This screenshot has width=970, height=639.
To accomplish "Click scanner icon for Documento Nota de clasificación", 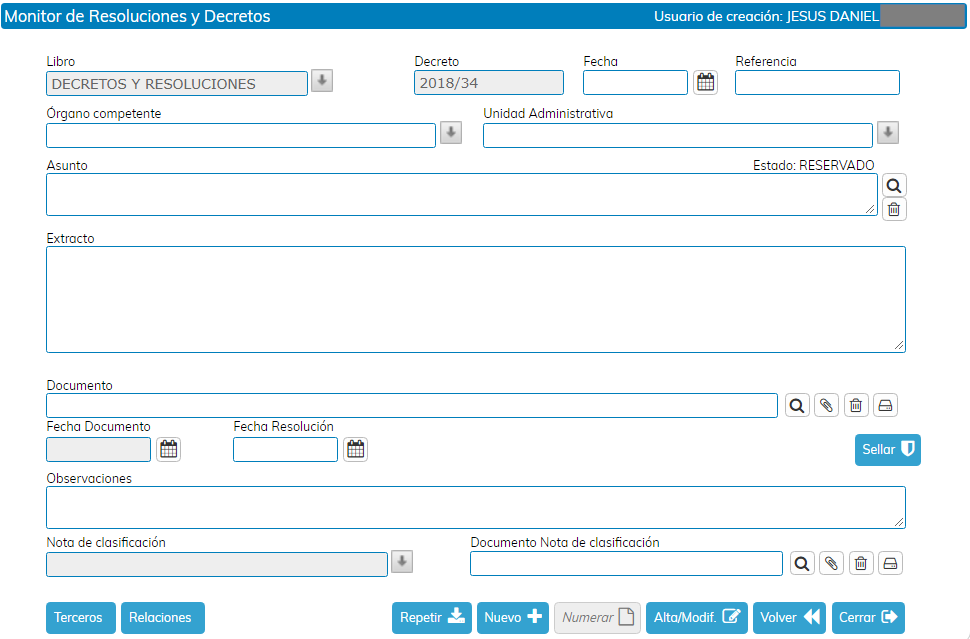I will (890, 564).
